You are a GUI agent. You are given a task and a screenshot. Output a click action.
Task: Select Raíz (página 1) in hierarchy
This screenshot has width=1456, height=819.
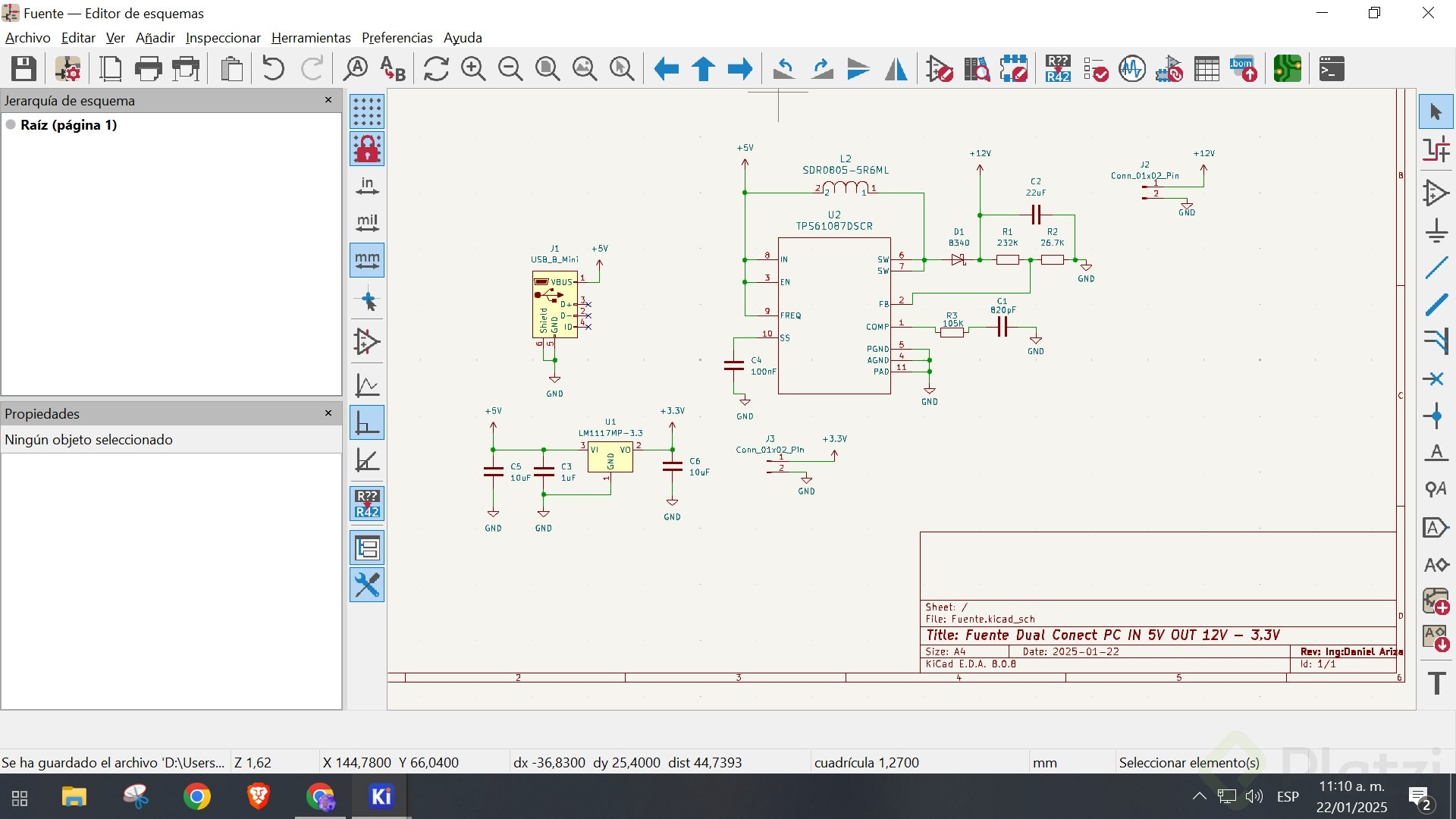(68, 125)
